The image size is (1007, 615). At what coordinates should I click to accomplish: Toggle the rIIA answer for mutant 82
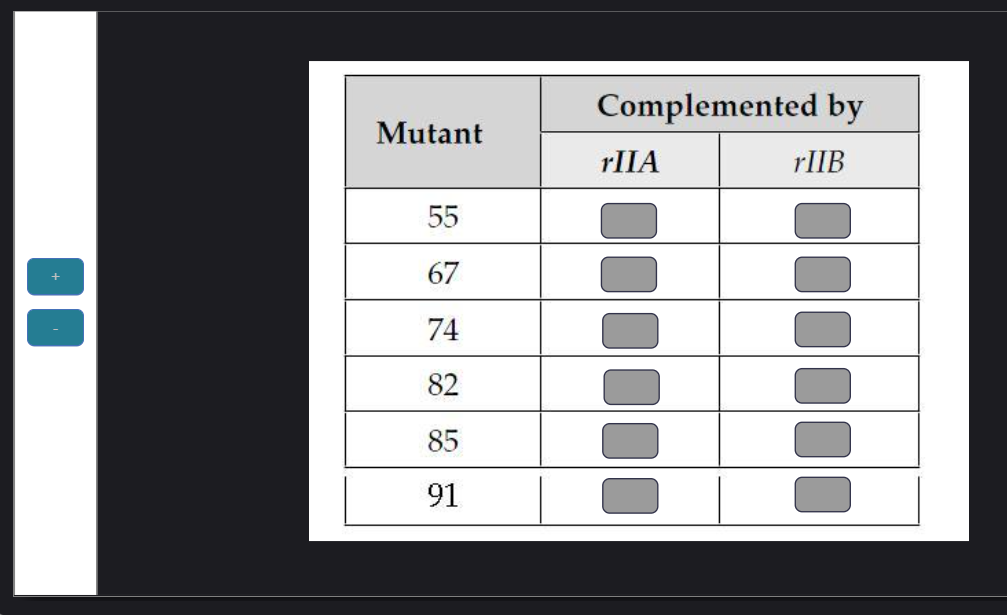630,384
